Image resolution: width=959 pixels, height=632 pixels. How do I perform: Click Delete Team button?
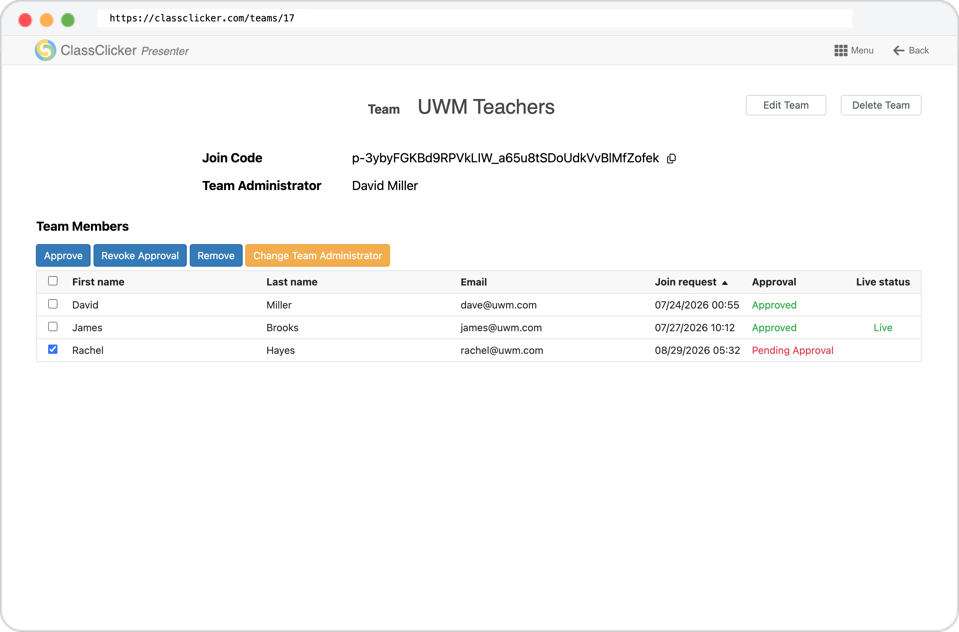pyautogui.click(x=881, y=105)
